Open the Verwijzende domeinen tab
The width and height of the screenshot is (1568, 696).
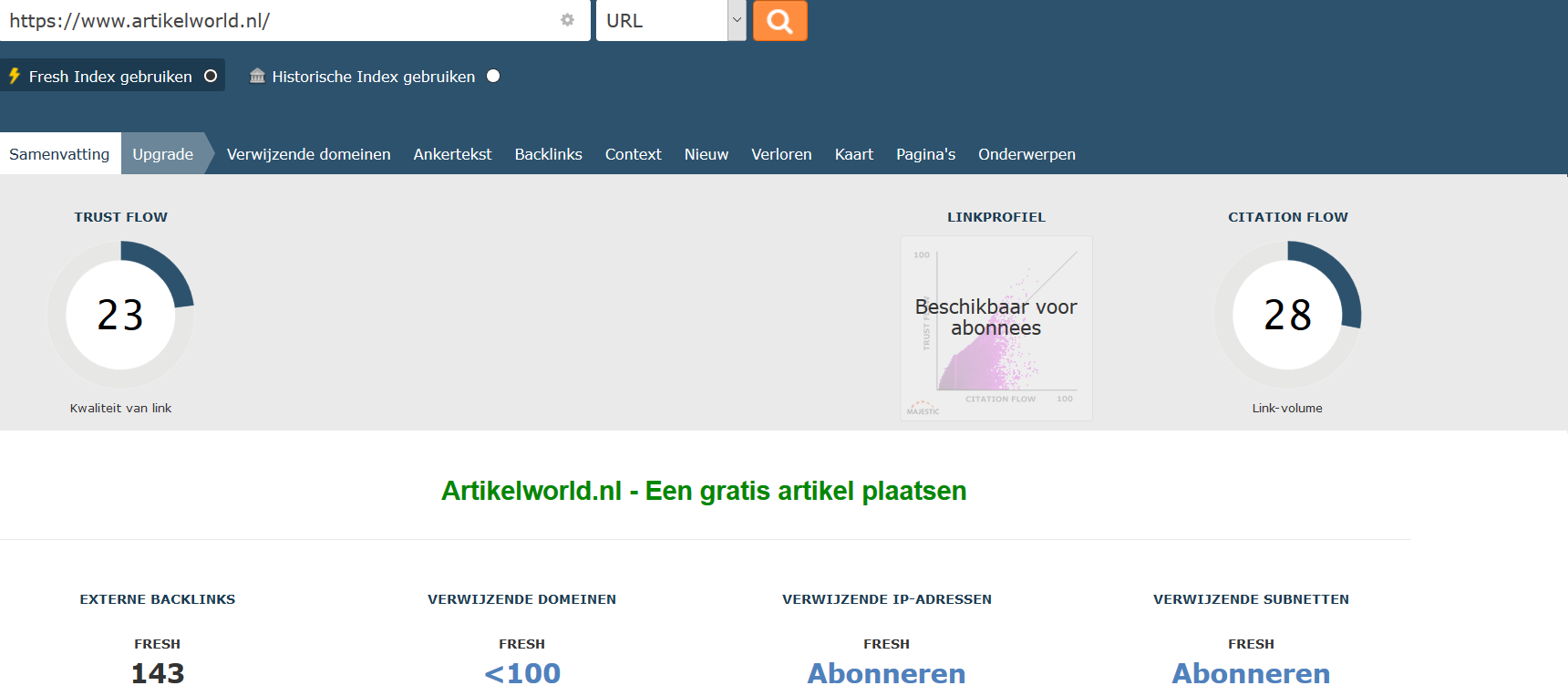tap(308, 154)
